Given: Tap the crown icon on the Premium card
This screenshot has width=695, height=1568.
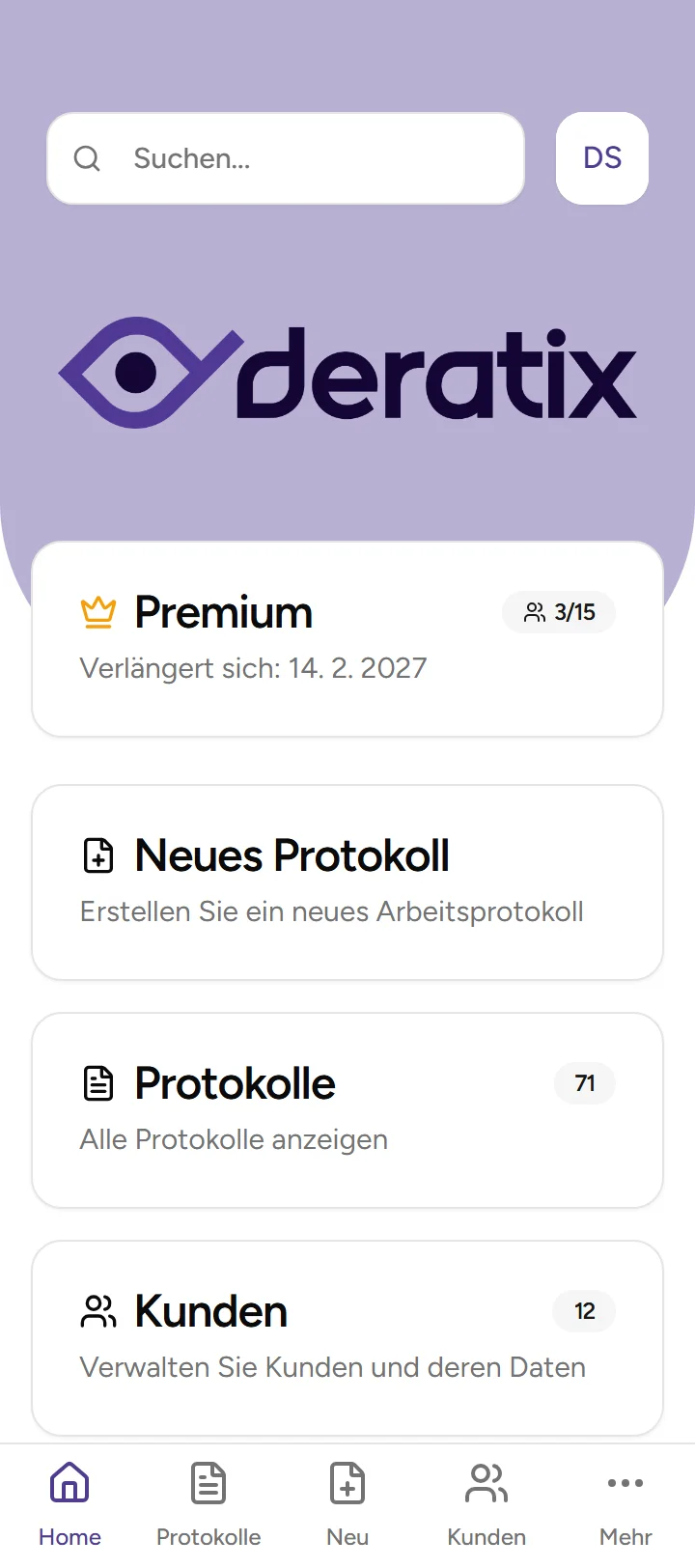Looking at the screenshot, I should pos(97,610).
